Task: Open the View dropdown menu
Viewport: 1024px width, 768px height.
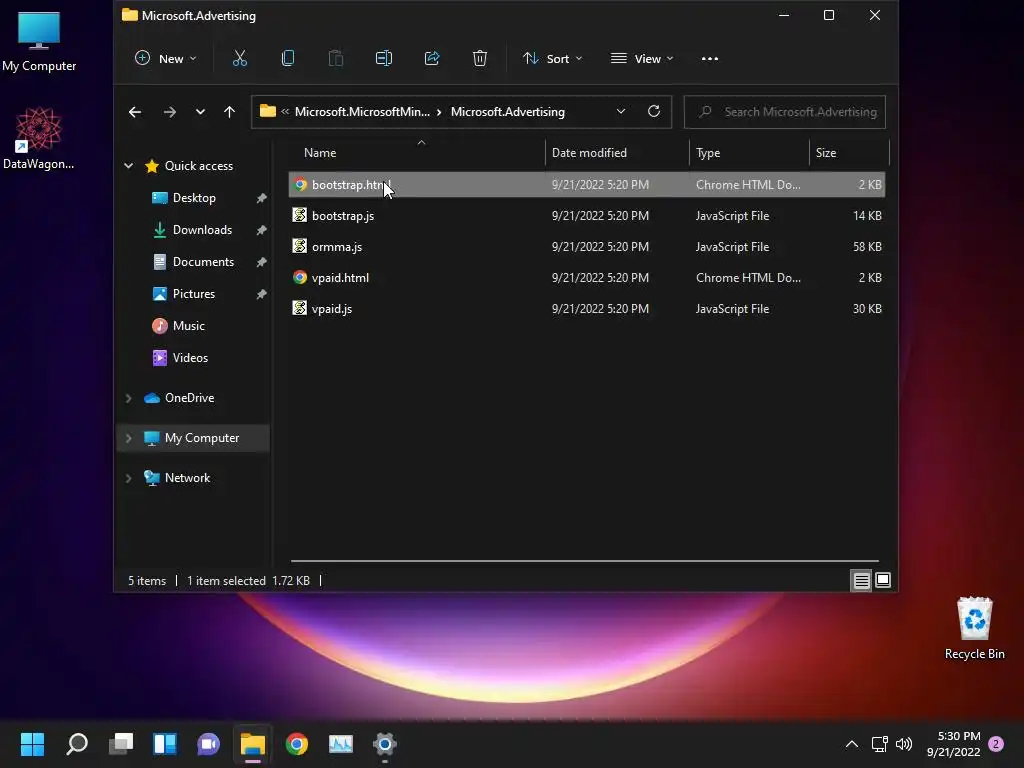Action: pyautogui.click(x=642, y=59)
